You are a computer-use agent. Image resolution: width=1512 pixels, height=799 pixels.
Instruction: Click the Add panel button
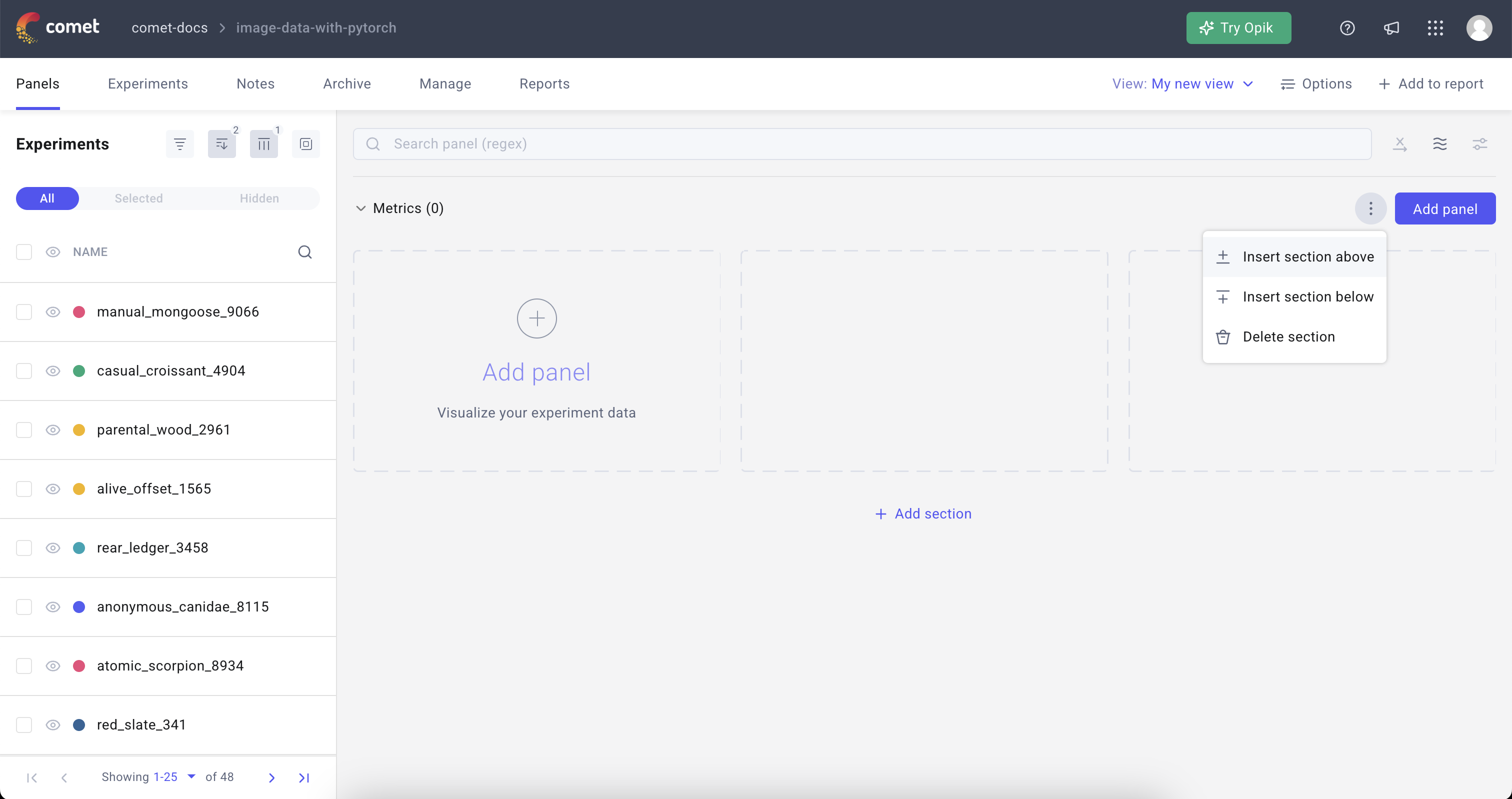[1445, 208]
